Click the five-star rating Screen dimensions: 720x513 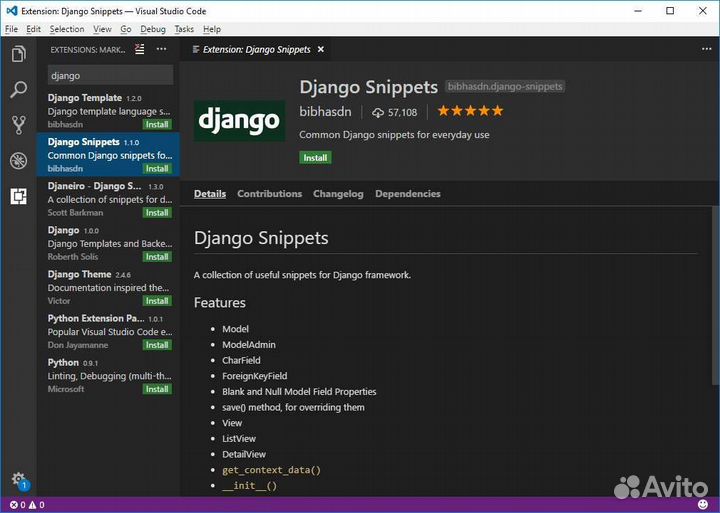coord(470,112)
